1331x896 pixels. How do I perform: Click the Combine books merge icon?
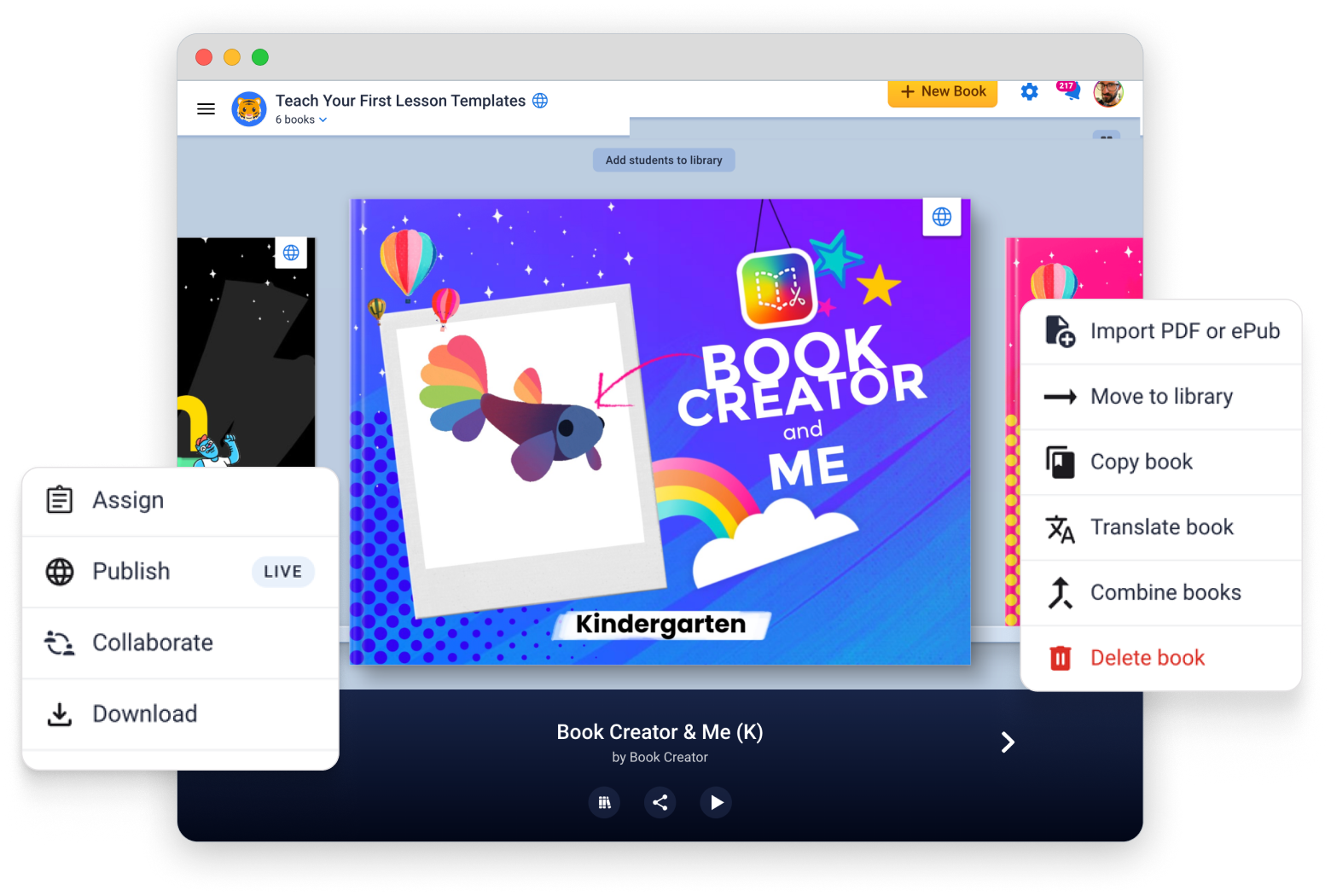click(1060, 593)
